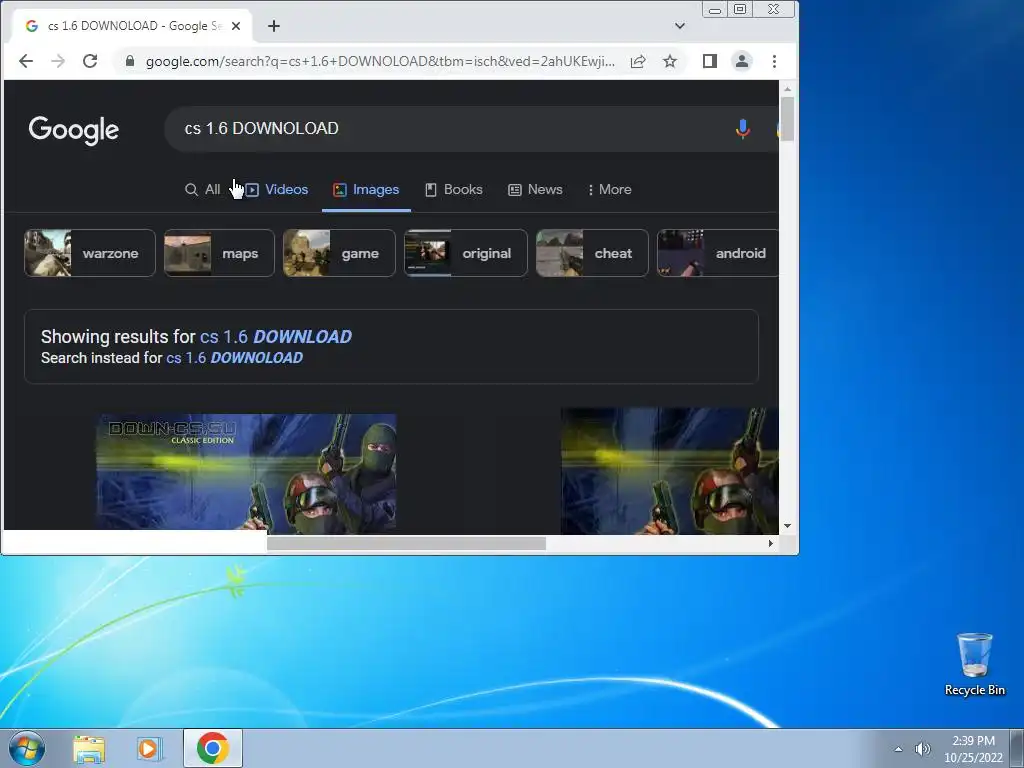Switch to the News results tab

tap(536, 189)
